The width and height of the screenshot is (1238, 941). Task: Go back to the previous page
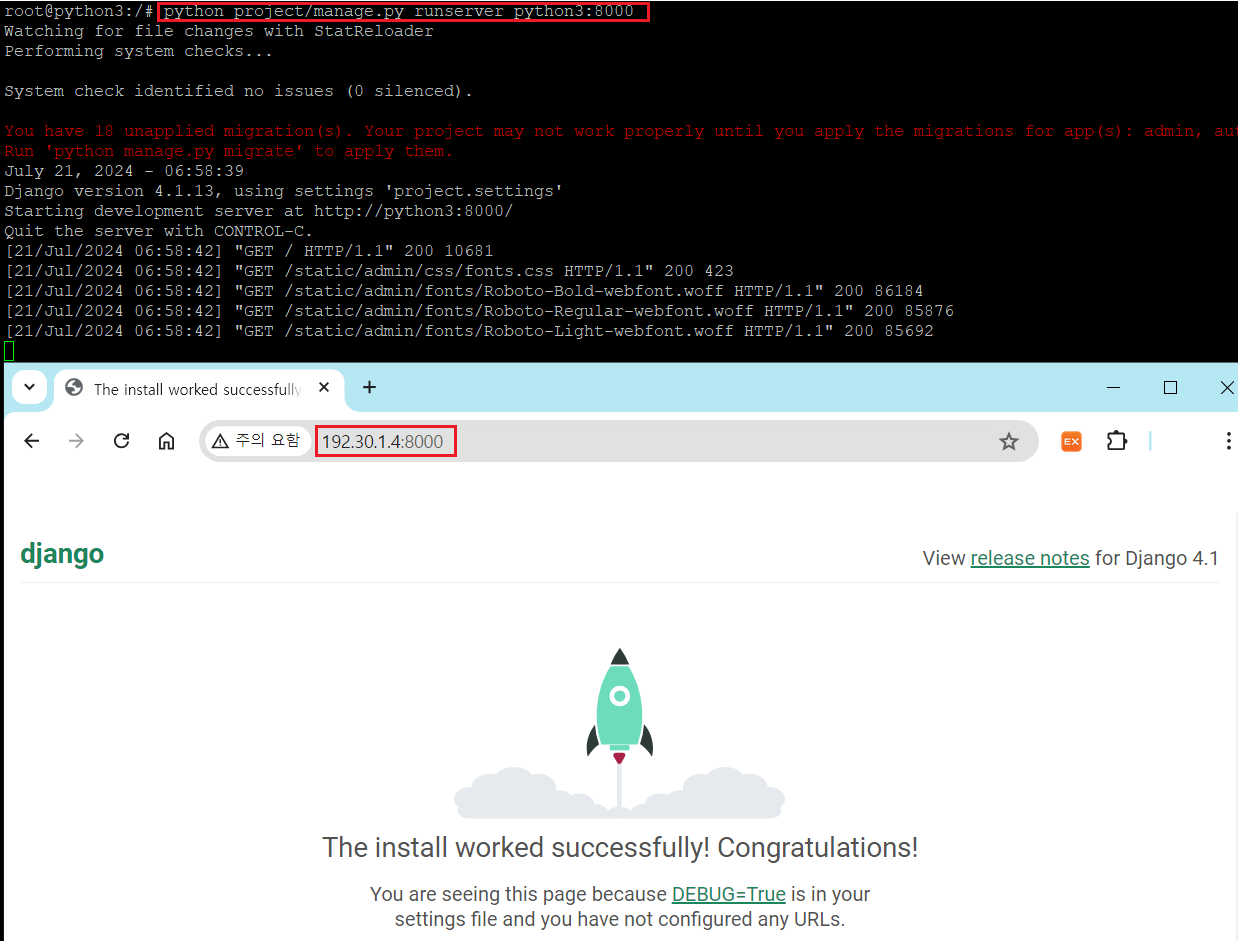32,441
